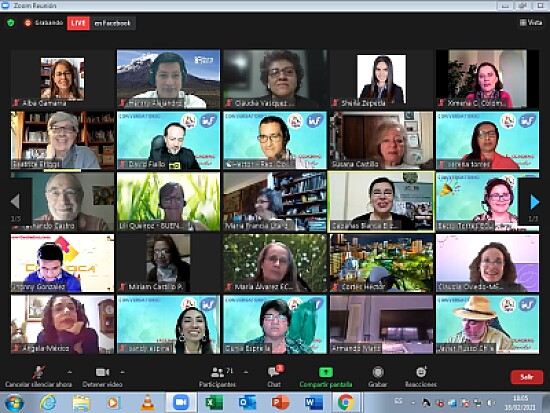The width and height of the screenshot is (550, 413).
Task: Select Lili Quiroz's video tile
Action: tap(168, 202)
